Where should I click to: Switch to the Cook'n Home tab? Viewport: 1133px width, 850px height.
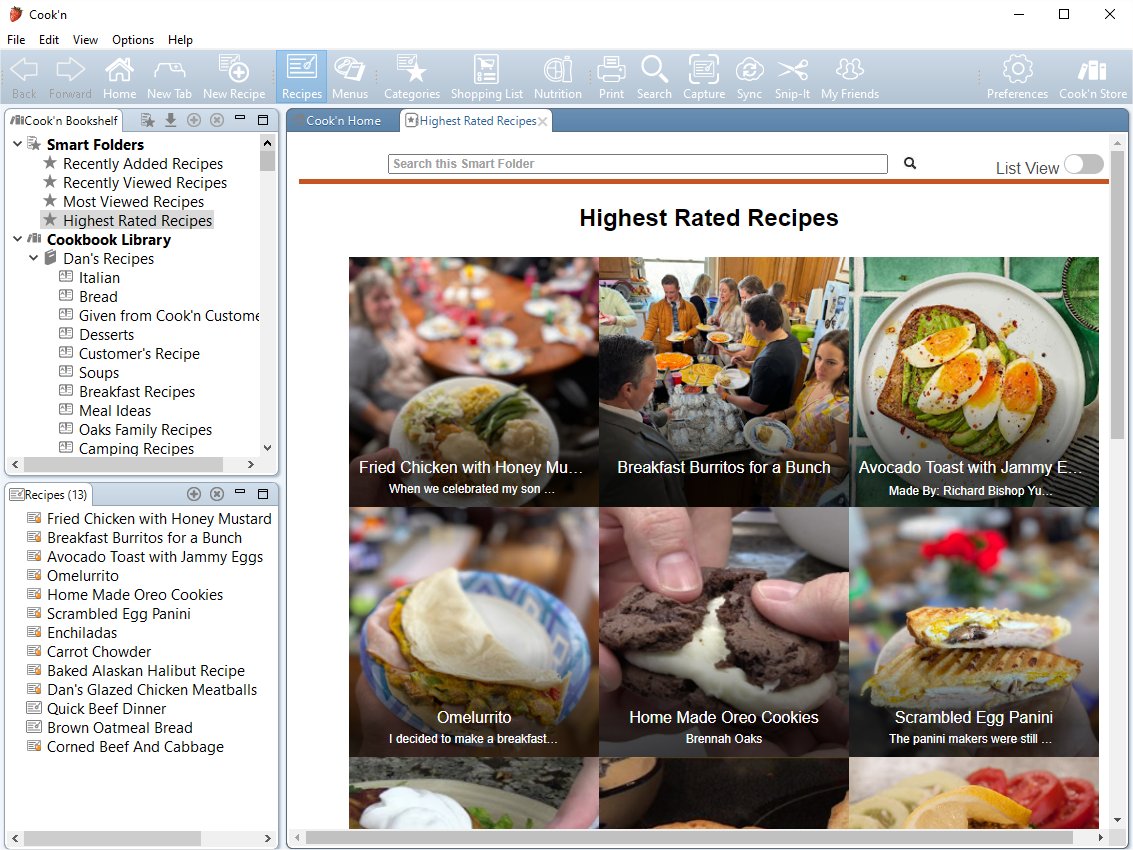[343, 121]
